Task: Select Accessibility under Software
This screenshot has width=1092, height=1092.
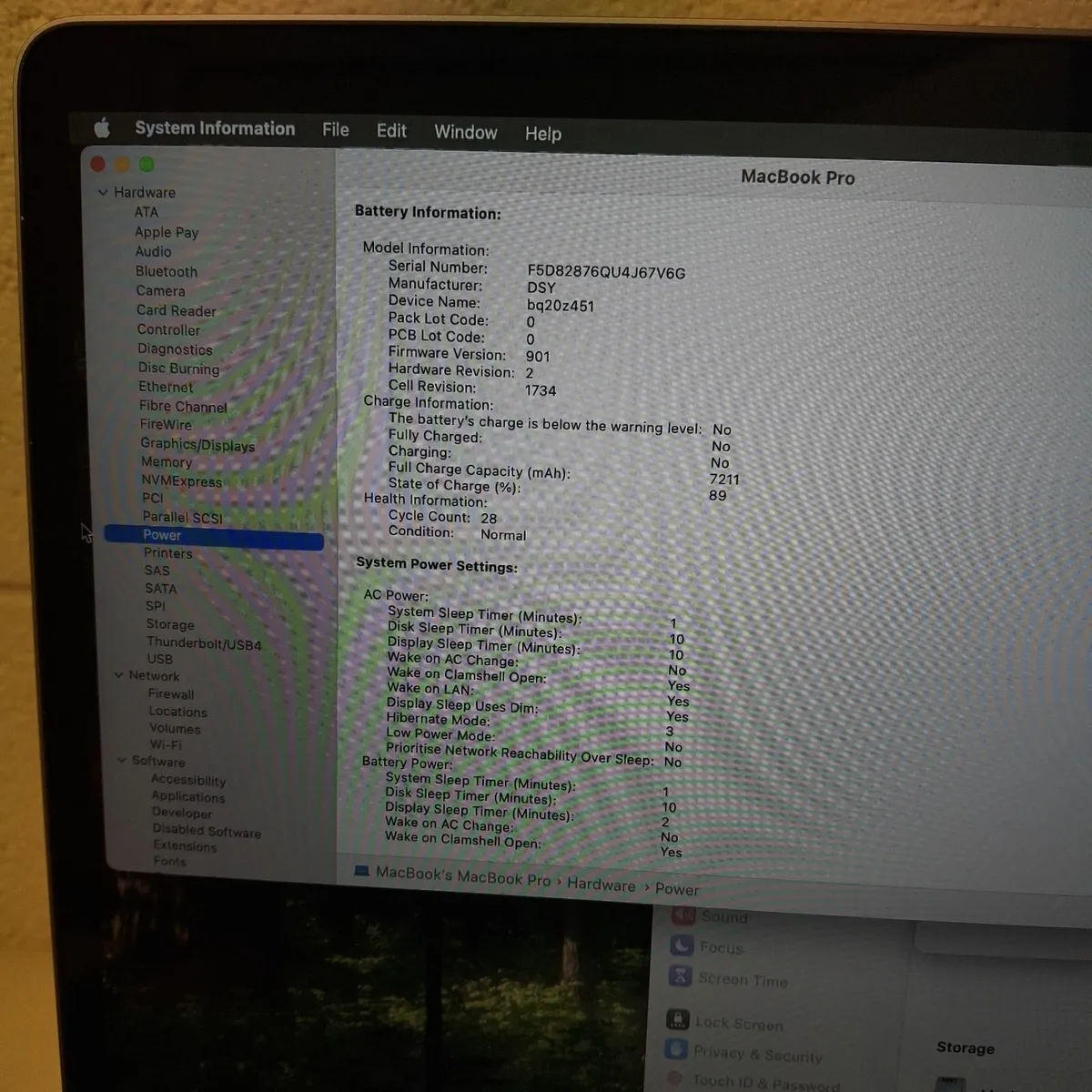Action: click(188, 780)
